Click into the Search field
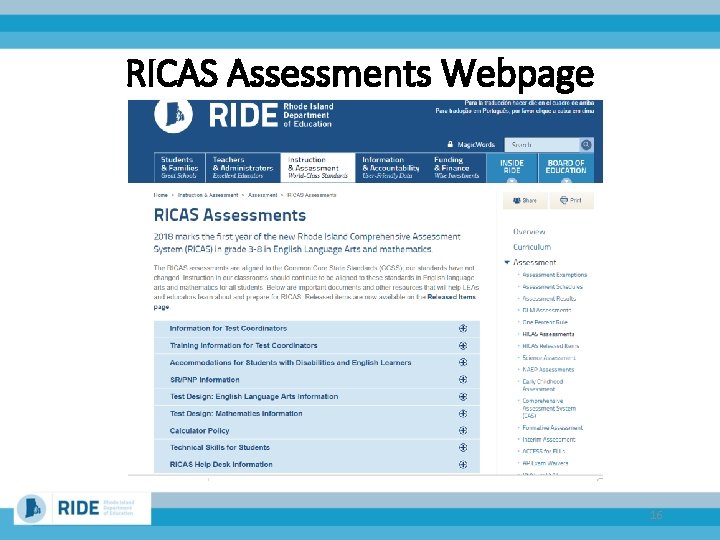The width and height of the screenshot is (720, 540). coord(542,145)
